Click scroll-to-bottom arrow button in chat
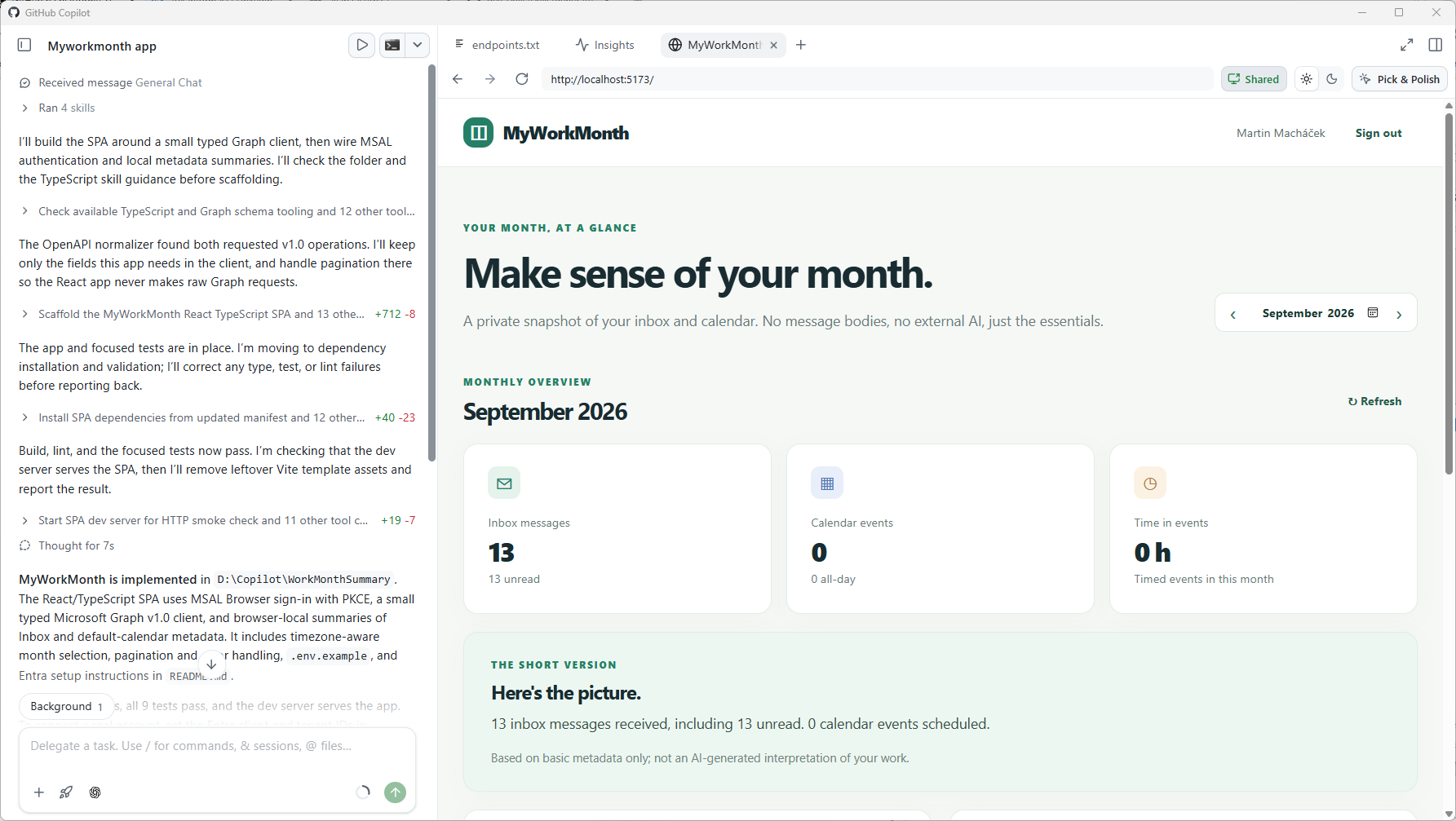The image size is (1456, 821). (211, 664)
